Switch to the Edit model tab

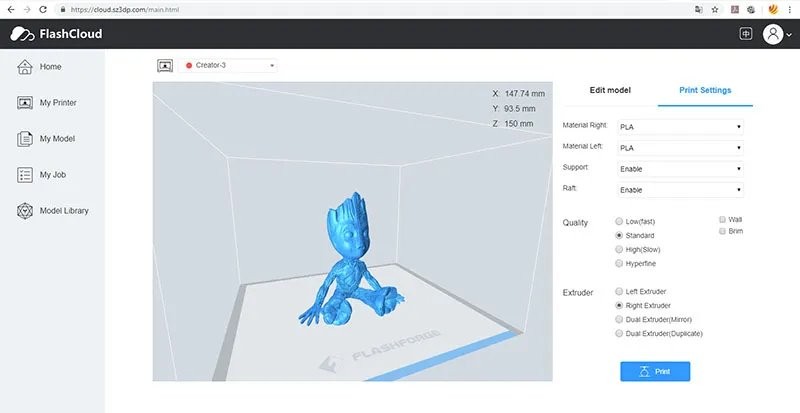(610, 90)
